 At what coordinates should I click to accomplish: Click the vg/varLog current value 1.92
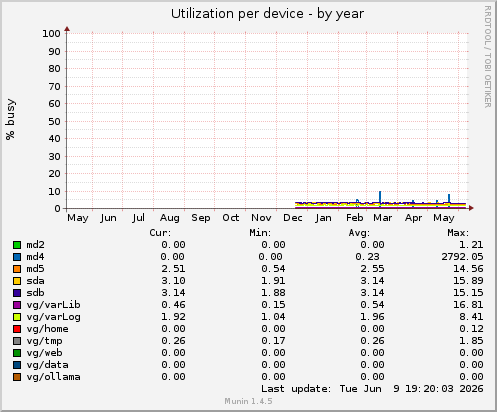pyautogui.click(x=173, y=317)
